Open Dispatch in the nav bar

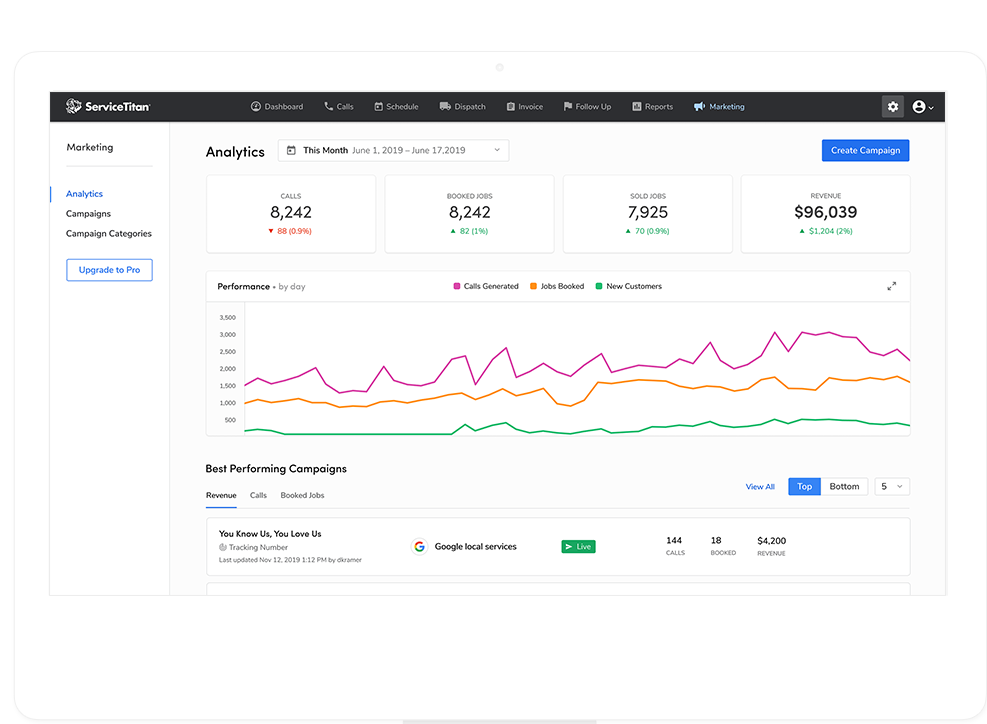click(463, 106)
